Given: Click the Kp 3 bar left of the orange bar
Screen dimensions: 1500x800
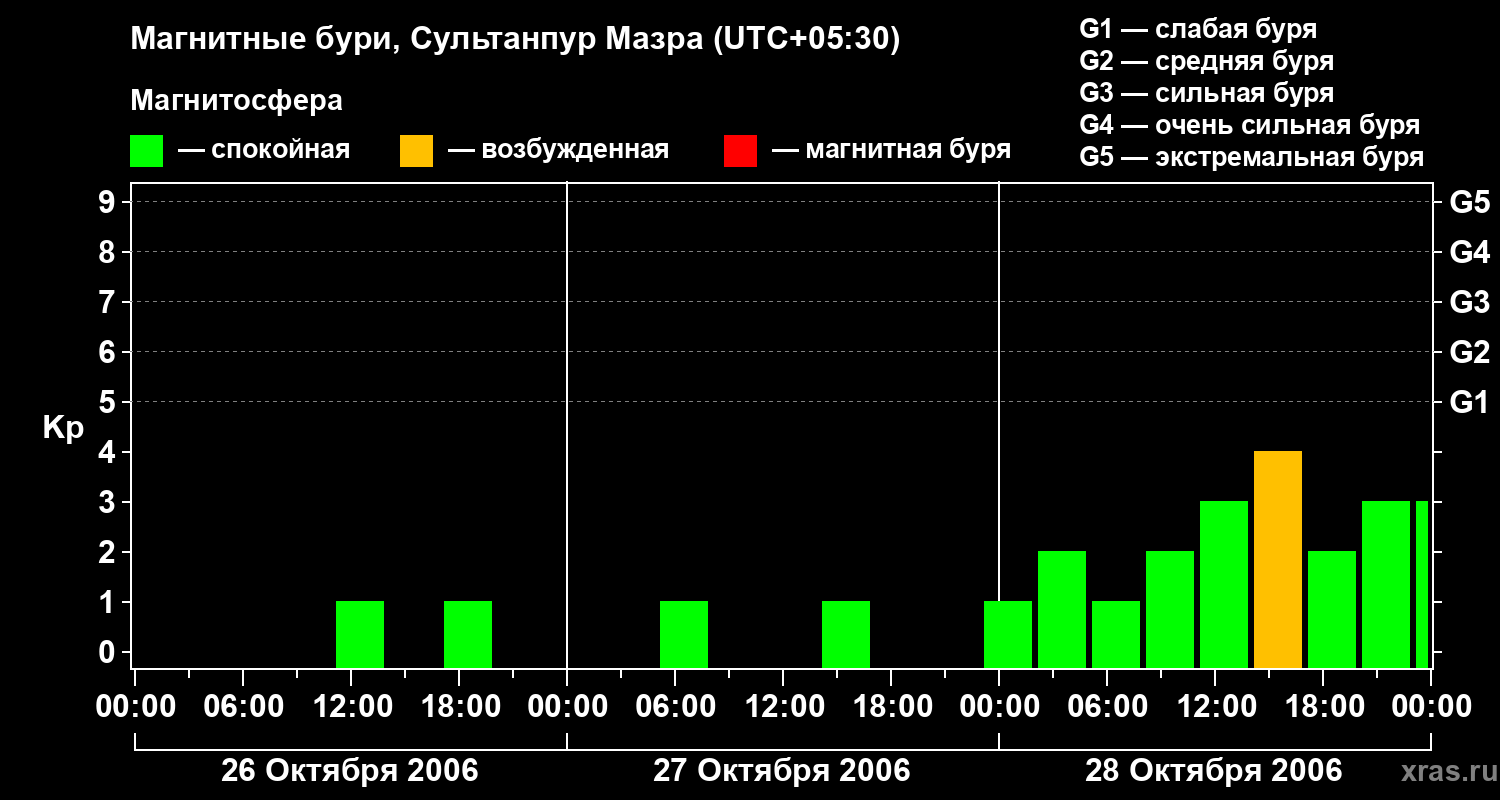Looking at the screenshot, I should pyautogui.click(x=1224, y=584).
